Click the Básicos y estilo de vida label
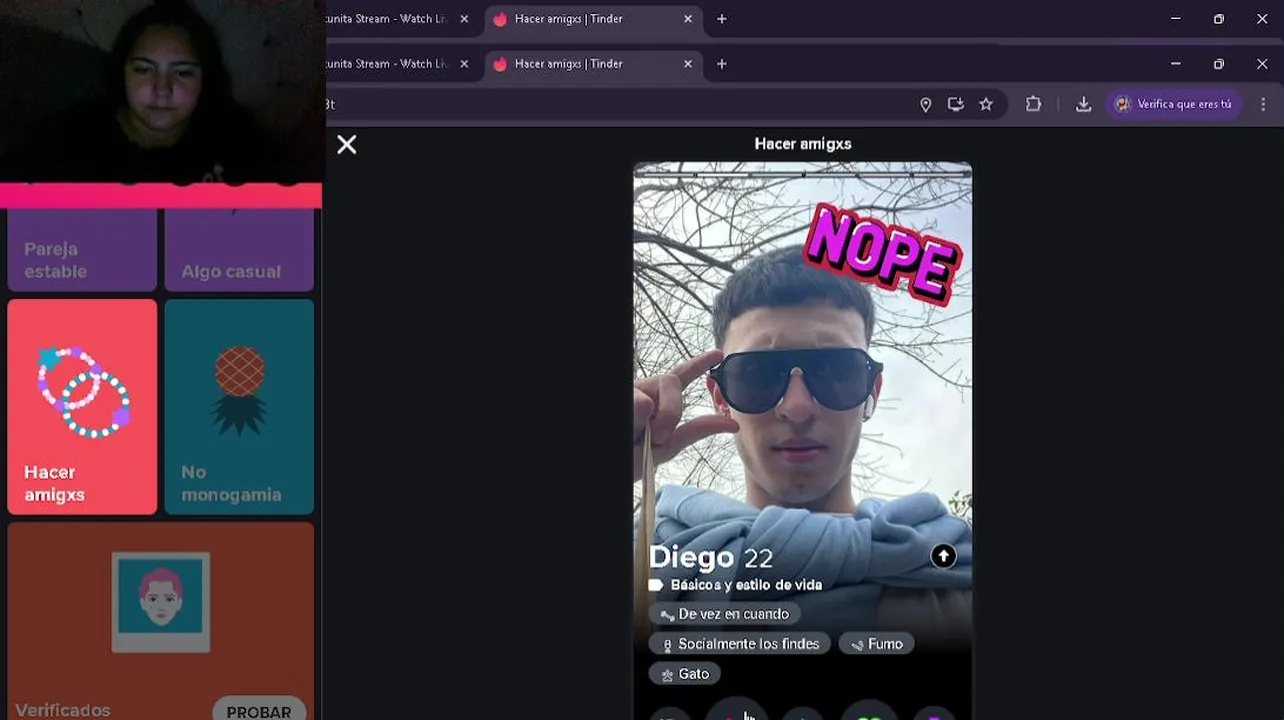Image resolution: width=1284 pixels, height=720 pixels. (x=746, y=585)
